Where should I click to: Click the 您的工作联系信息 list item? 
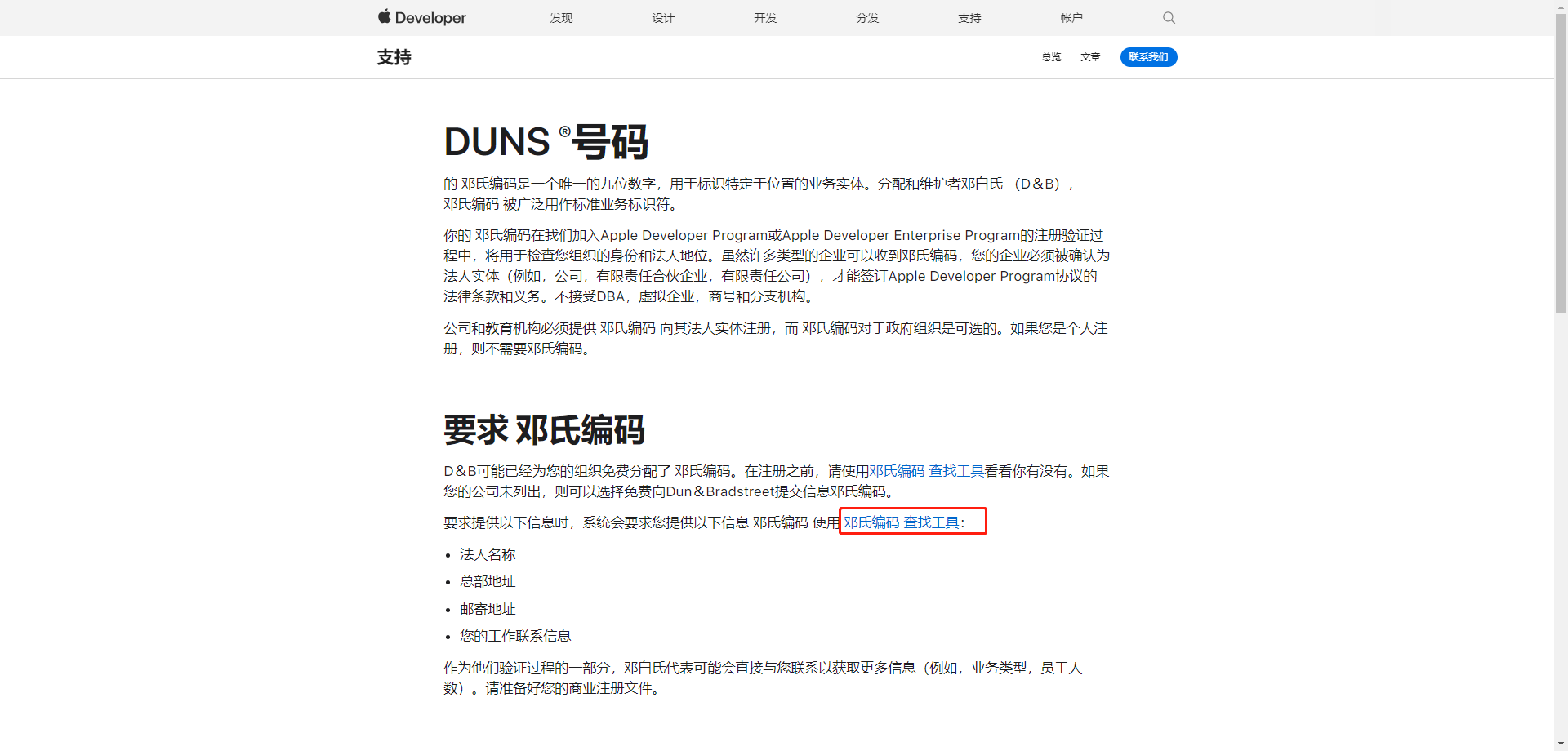click(515, 636)
